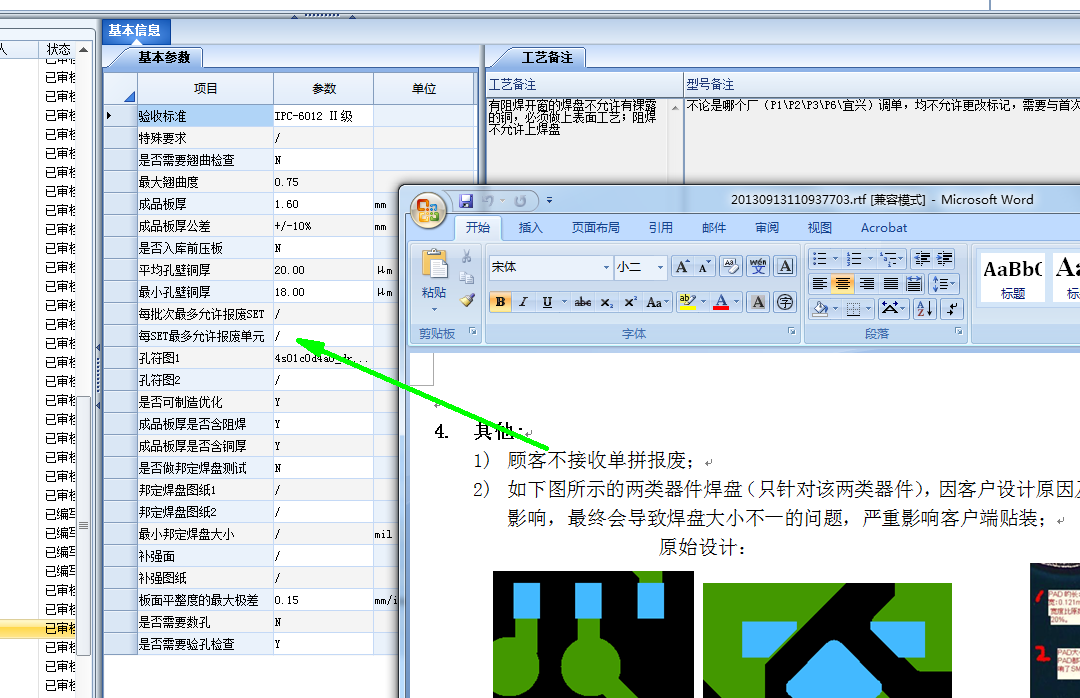Image resolution: width=1080 pixels, height=698 pixels.
Task: Increase paragraph indent
Action: click(x=944, y=259)
